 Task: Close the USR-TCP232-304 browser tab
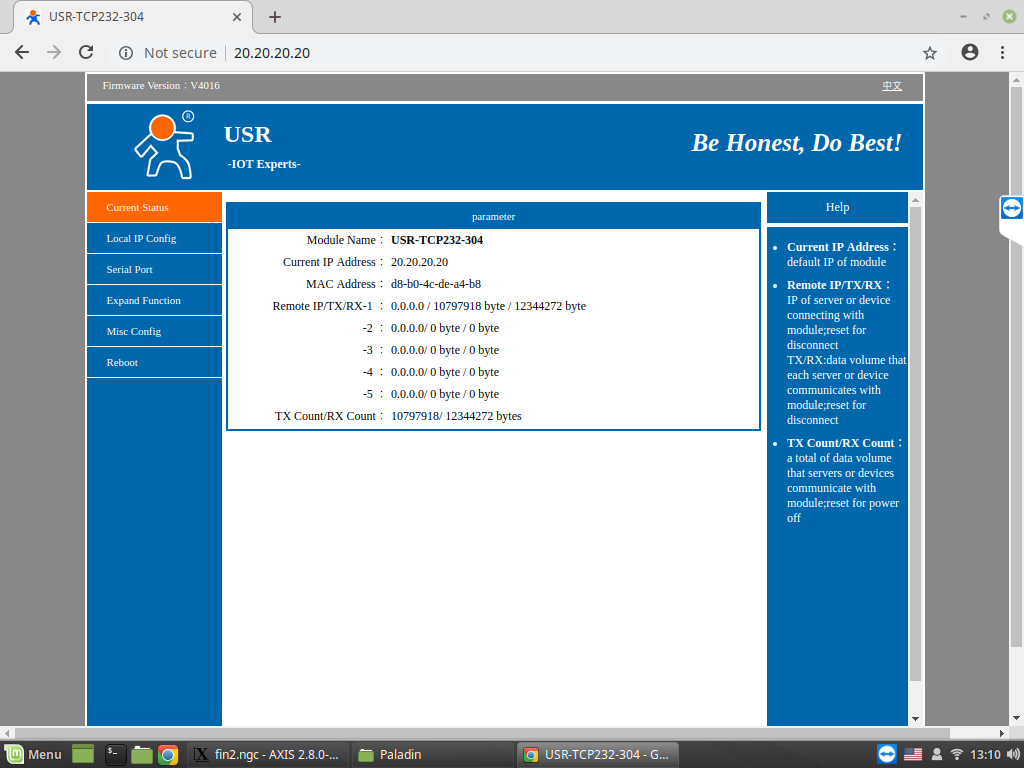coord(237,17)
